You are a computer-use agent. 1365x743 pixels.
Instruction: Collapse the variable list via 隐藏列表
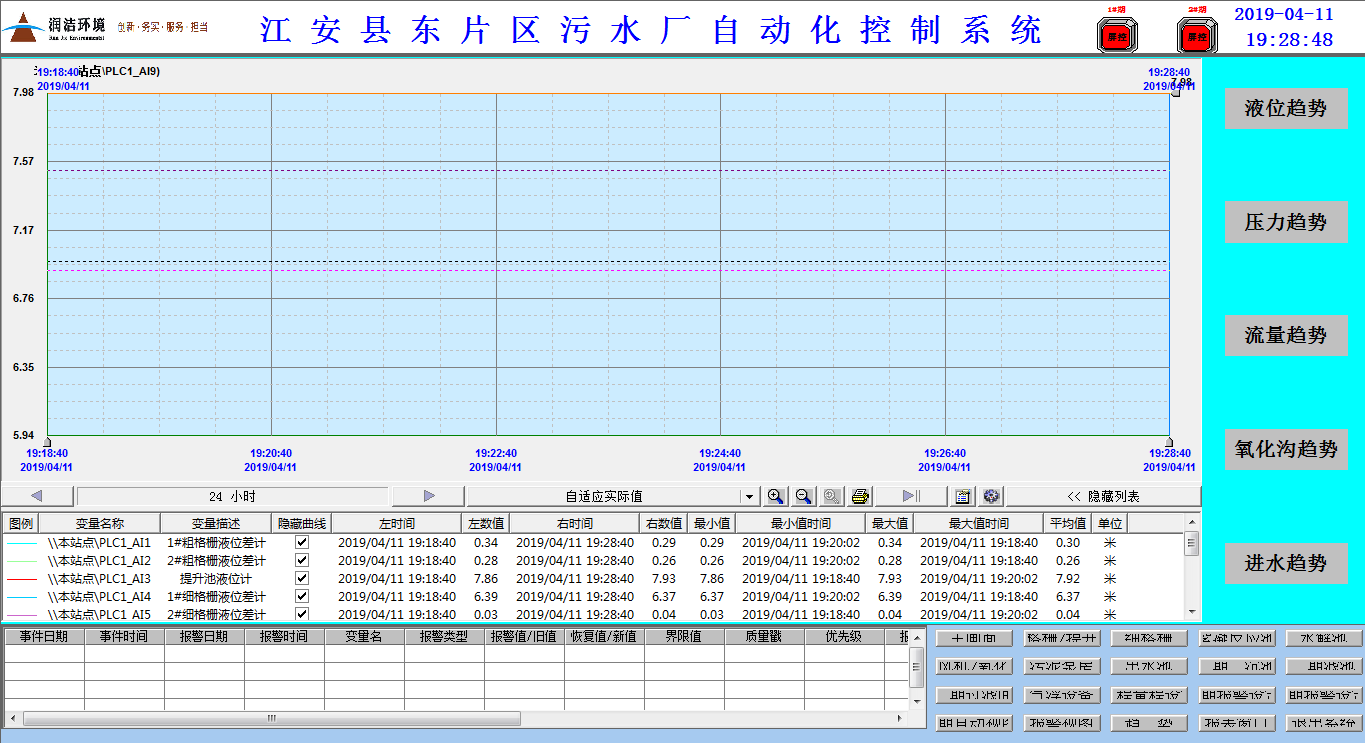click(1103, 496)
